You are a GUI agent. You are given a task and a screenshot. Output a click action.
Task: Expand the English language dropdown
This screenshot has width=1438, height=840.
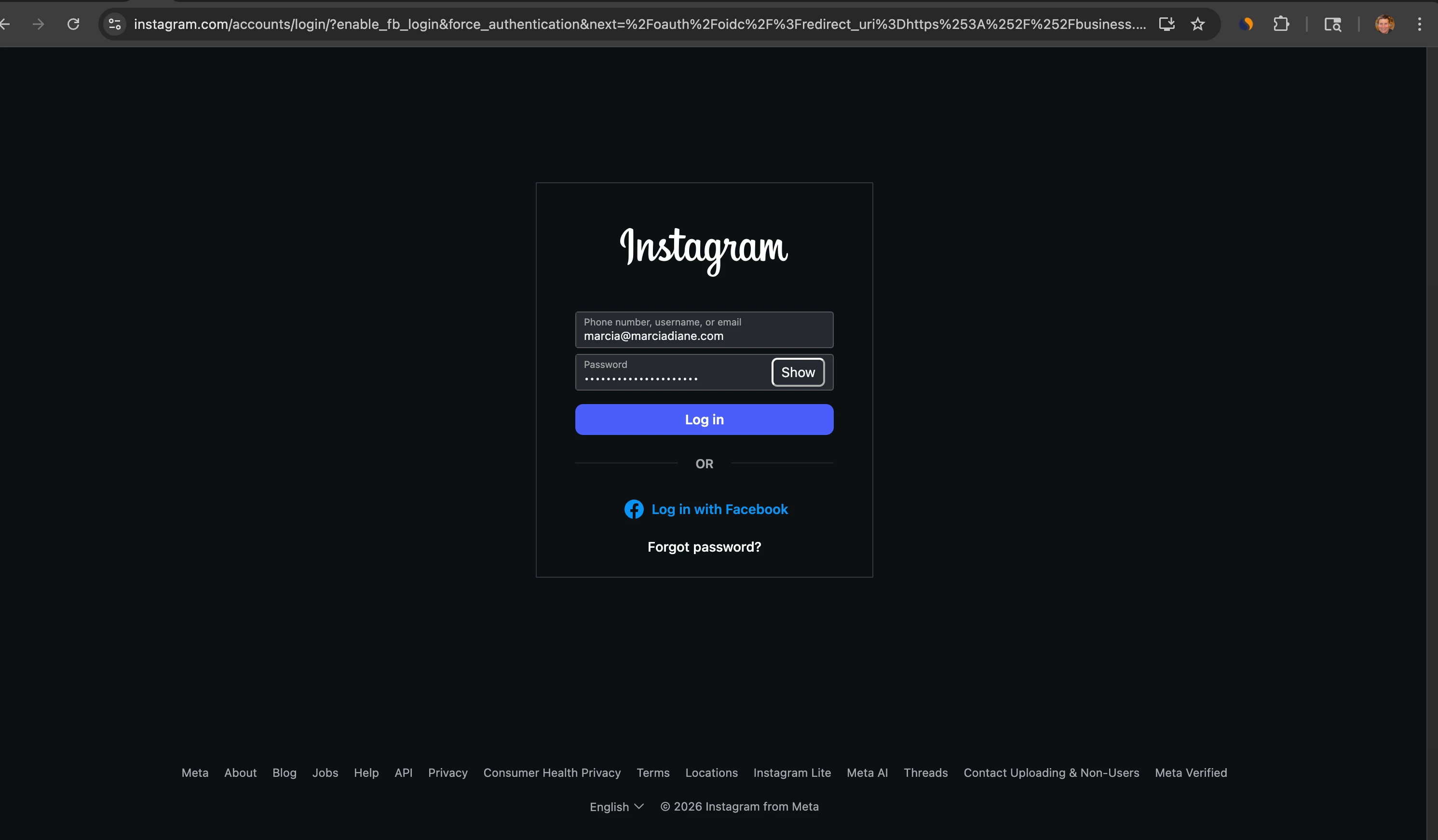tap(616, 806)
